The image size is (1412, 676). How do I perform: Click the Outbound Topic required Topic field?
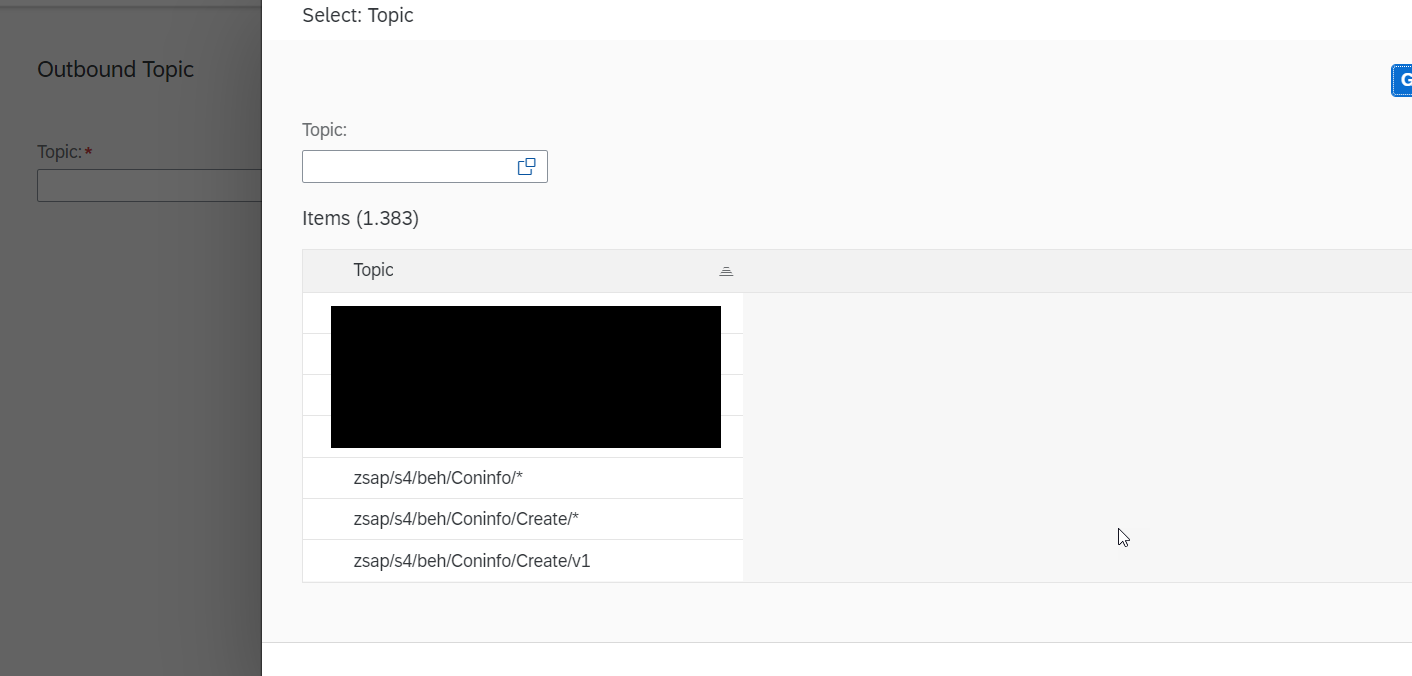tap(149, 186)
